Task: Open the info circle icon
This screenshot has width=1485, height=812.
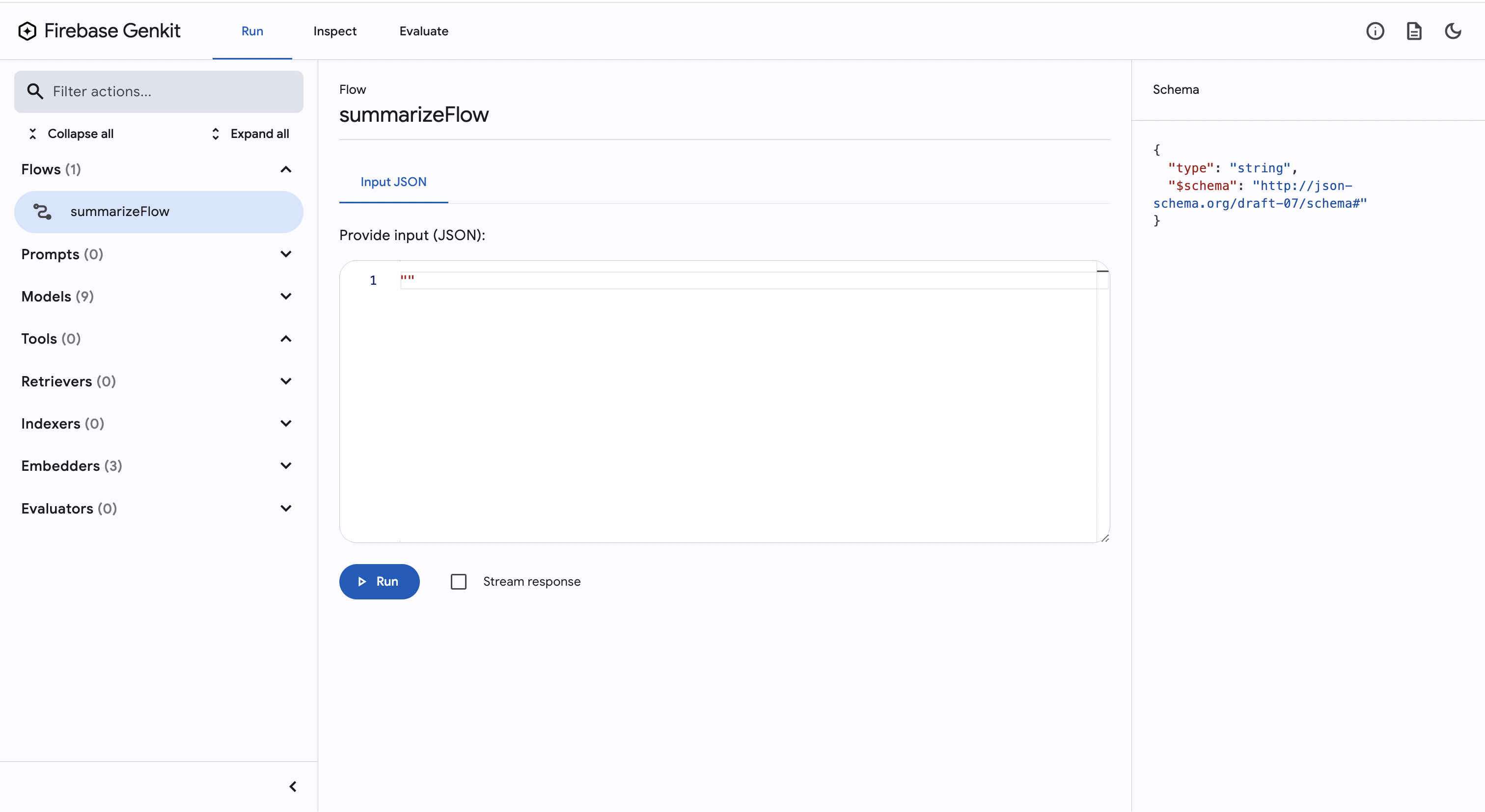Action: tap(1375, 31)
